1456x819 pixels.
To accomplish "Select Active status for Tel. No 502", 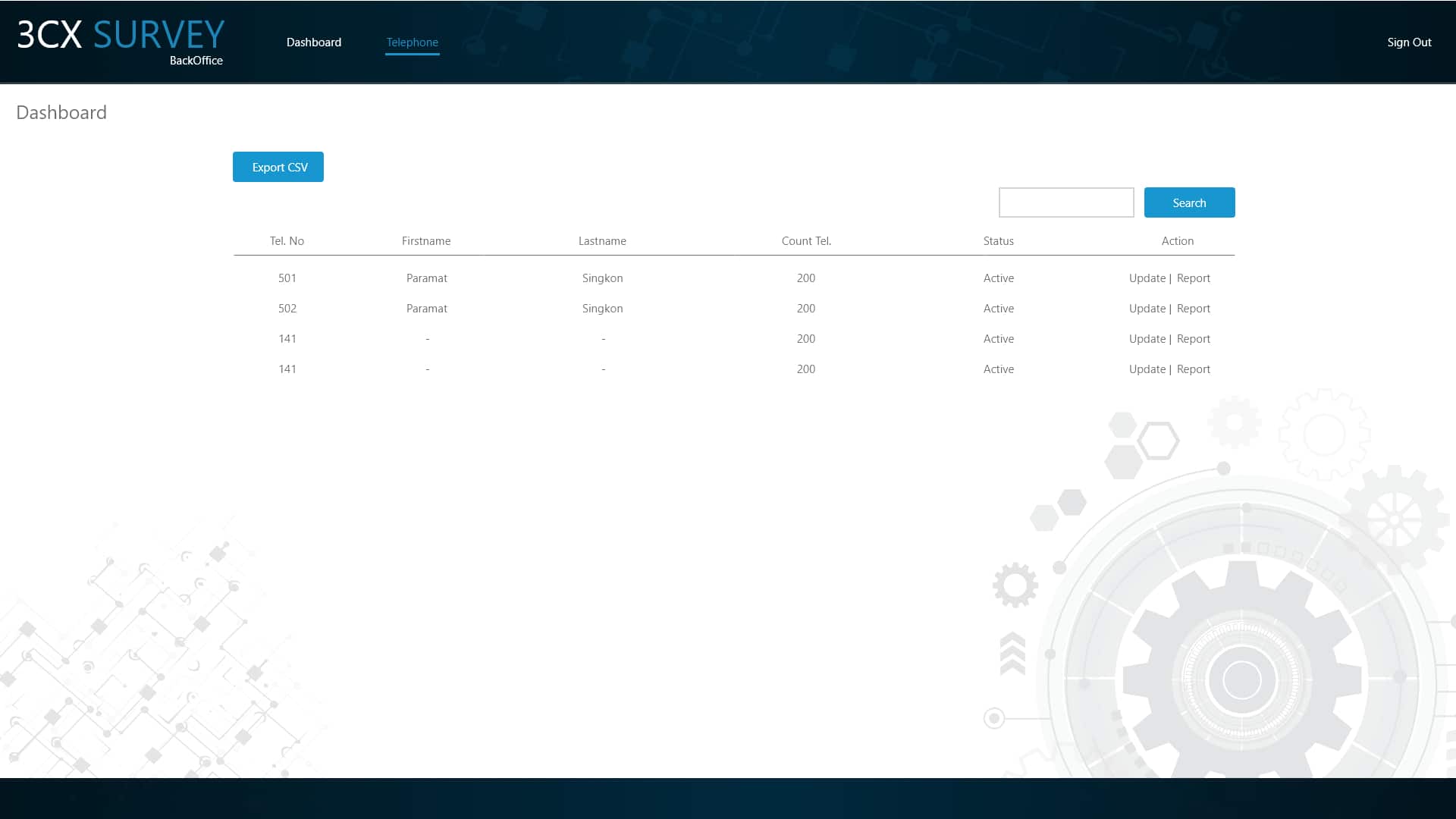I will (x=998, y=307).
